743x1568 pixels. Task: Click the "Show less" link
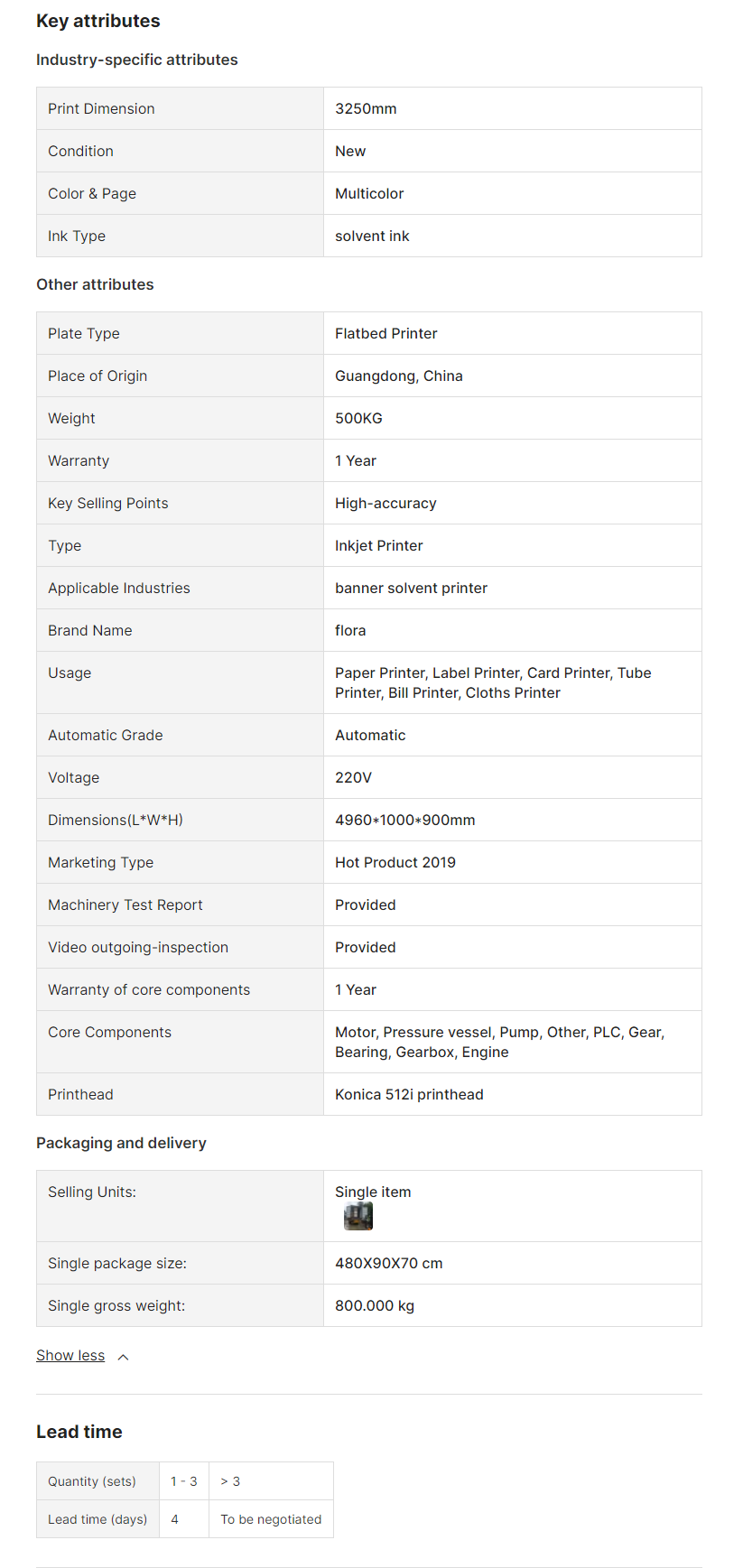click(70, 1356)
